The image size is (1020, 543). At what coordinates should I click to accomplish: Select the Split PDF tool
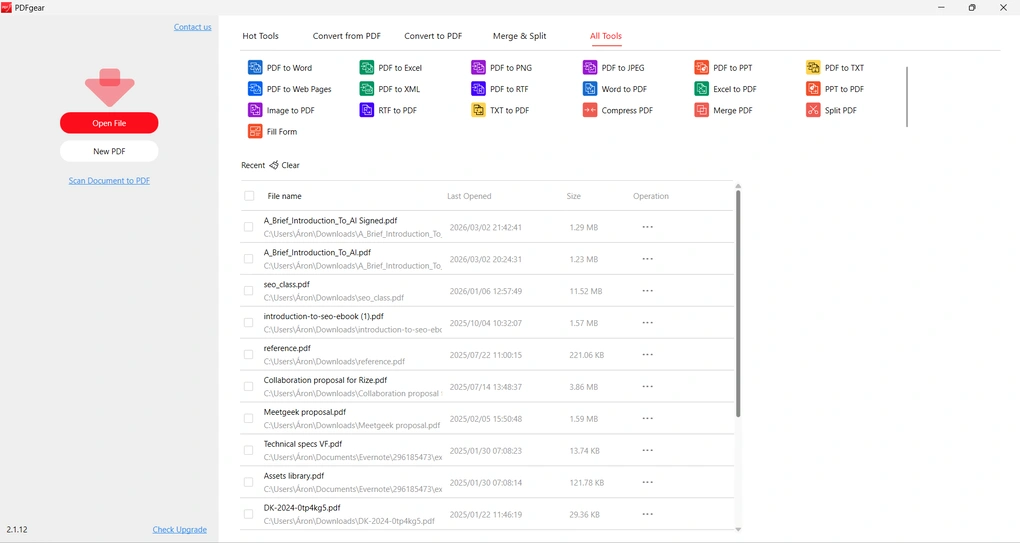[x=831, y=111]
